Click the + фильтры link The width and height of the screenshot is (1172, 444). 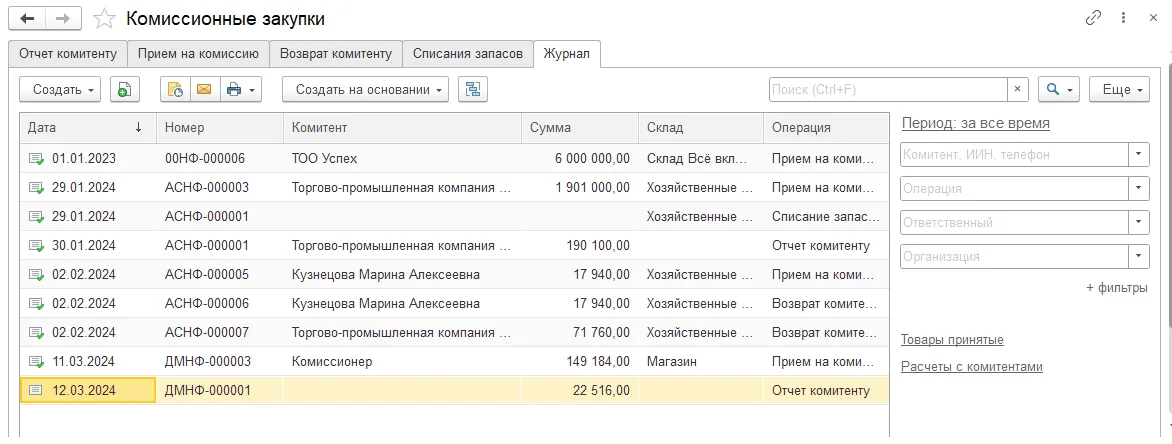click(x=1117, y=288)
